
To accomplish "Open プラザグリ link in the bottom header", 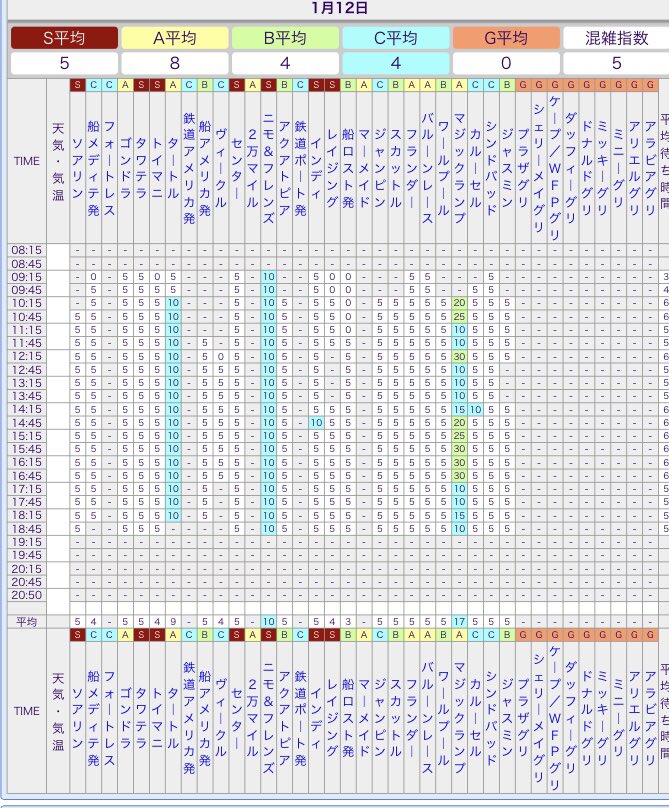I will click(523, 718).
